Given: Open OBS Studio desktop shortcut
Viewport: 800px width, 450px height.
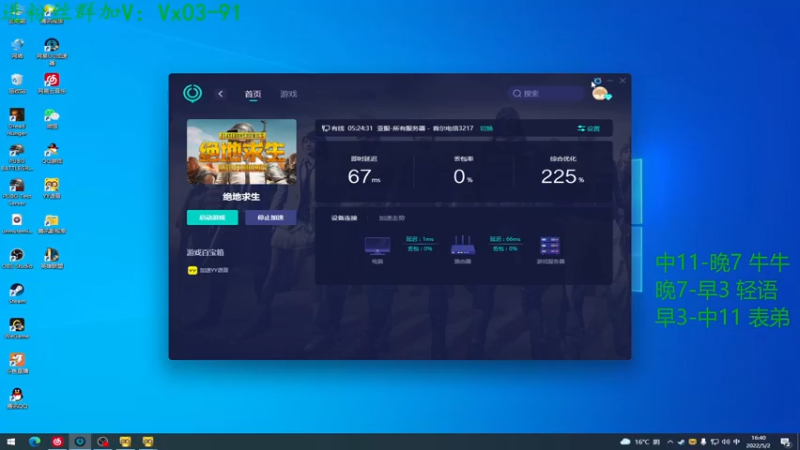Looking at the screenshot, I should click(17, 259).
